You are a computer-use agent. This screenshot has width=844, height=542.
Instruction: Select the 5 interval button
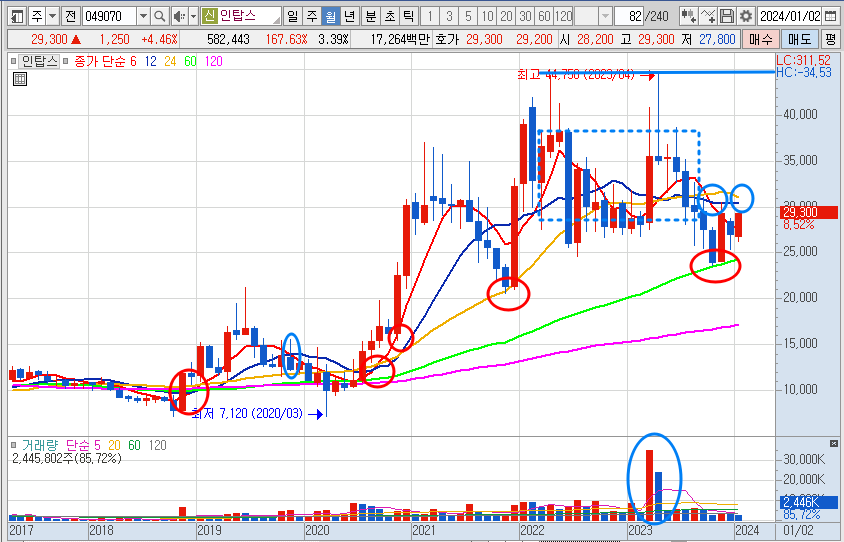(468, 16)
